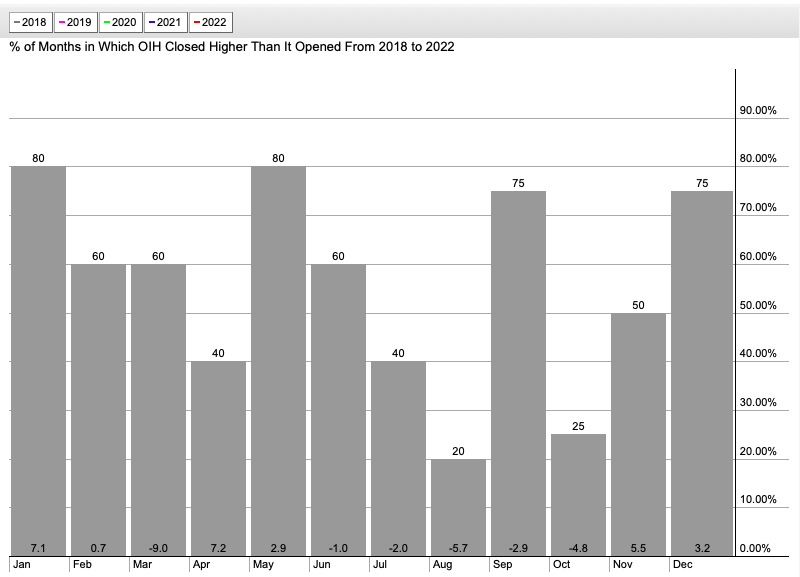Toggle the 2019 series in the legend
This screenshot has height=577, width=800.
pyautogui.click(x=76, y=22)
